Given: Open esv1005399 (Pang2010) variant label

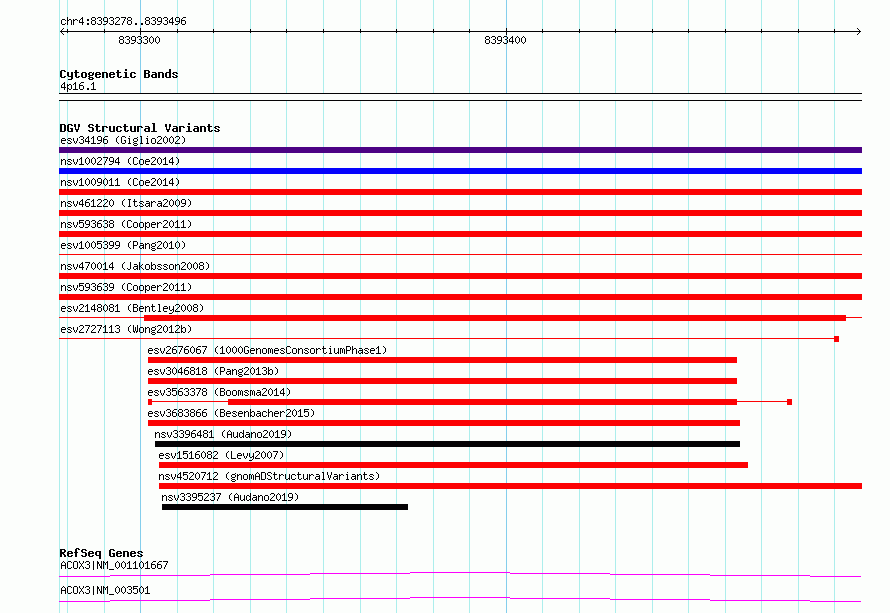Looking at the screenshot, I should coord(123,245).
